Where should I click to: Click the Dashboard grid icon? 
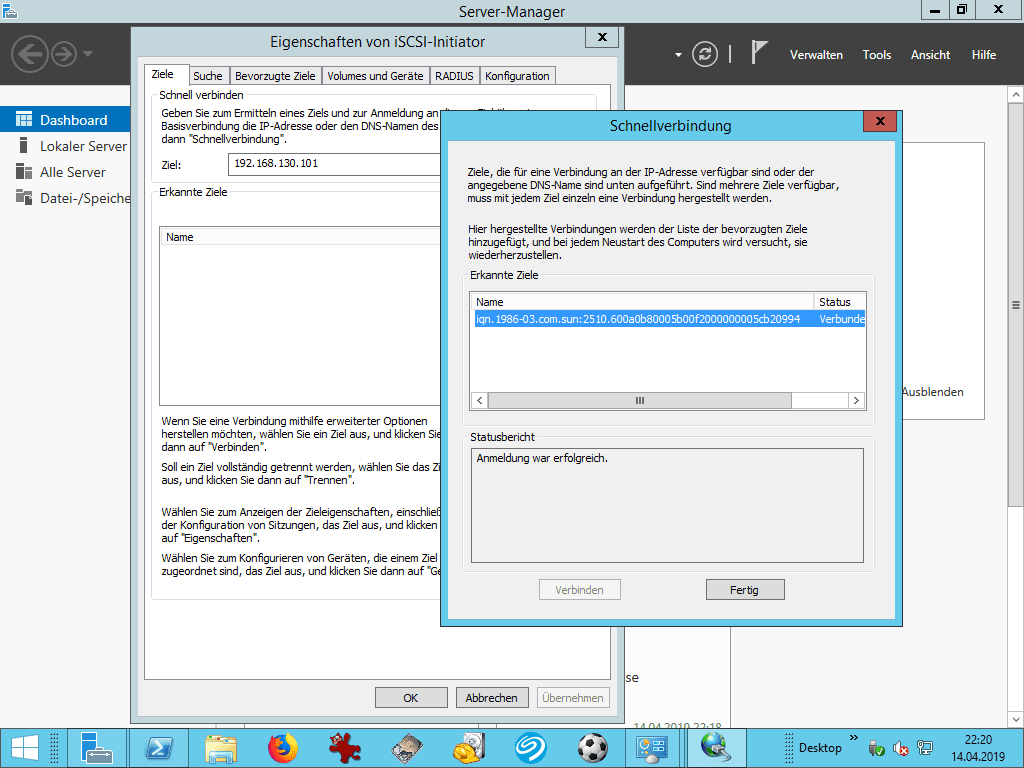click(24, 119)
